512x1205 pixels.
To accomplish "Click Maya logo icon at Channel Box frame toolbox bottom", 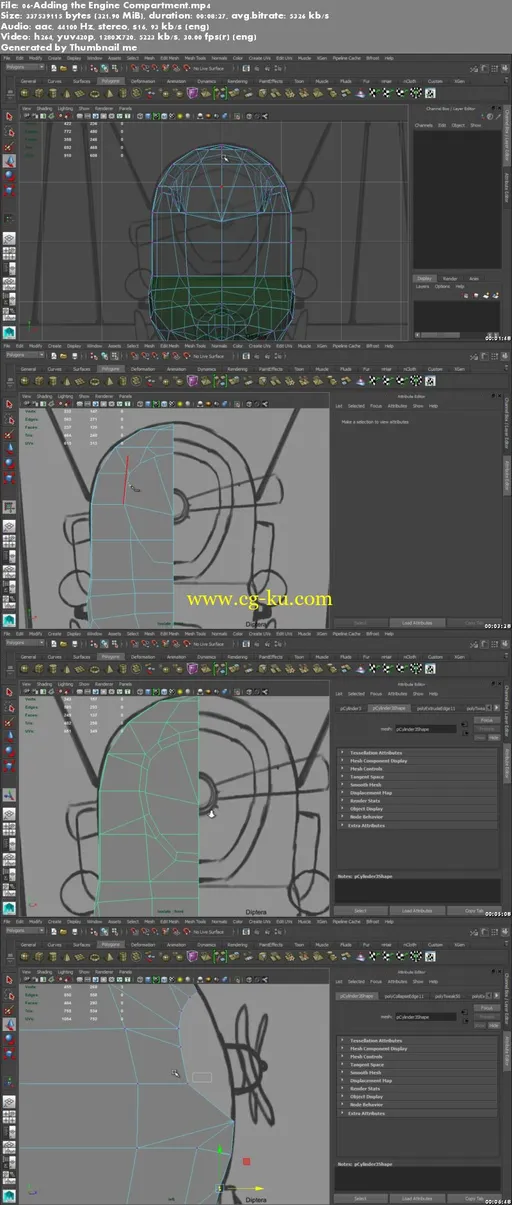I will tap(9, 332).
